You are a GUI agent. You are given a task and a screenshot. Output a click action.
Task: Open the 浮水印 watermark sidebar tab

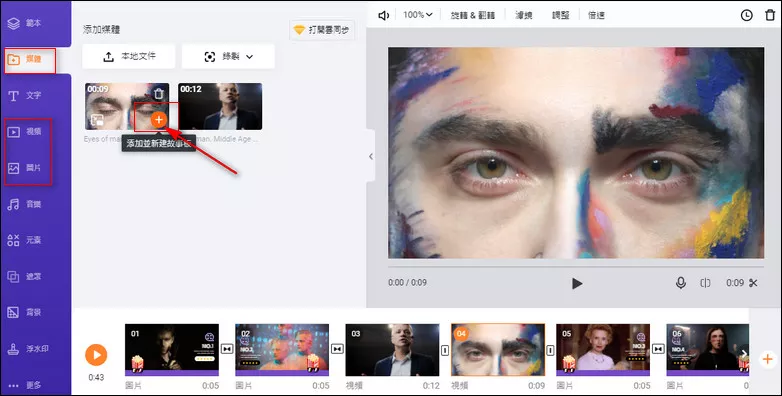pyautogui.click(x=28, y=349)
